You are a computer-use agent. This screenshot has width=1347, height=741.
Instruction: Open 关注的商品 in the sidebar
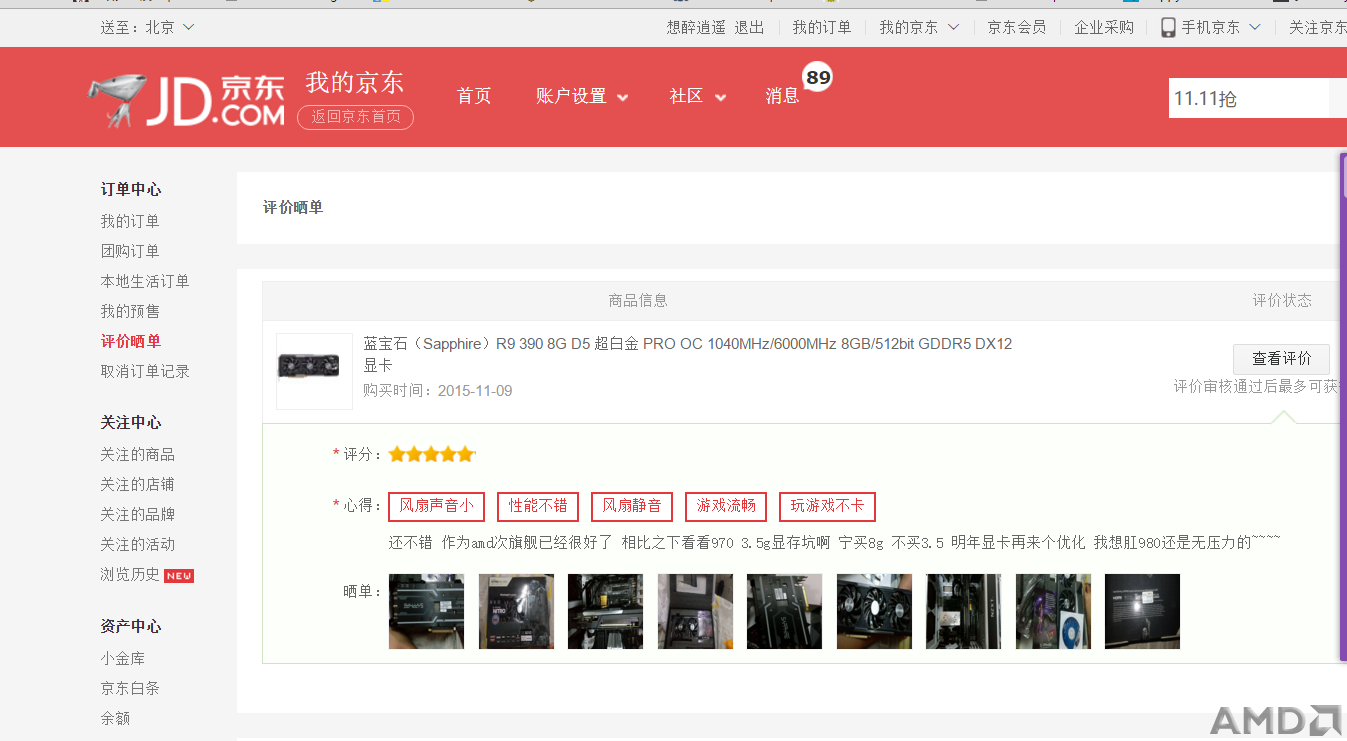coord(137,454)
